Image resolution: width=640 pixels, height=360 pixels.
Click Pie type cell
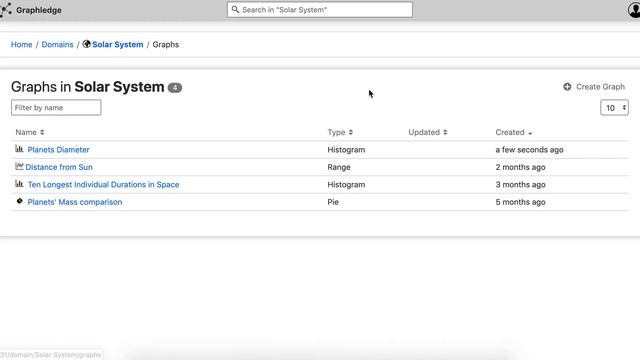click(333, 202)
